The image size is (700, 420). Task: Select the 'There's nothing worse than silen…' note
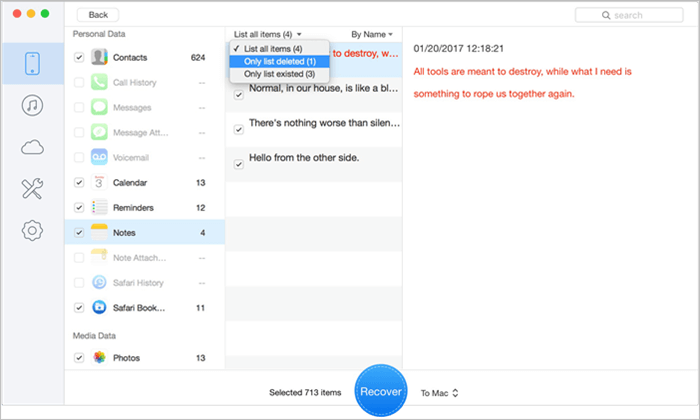314,129
